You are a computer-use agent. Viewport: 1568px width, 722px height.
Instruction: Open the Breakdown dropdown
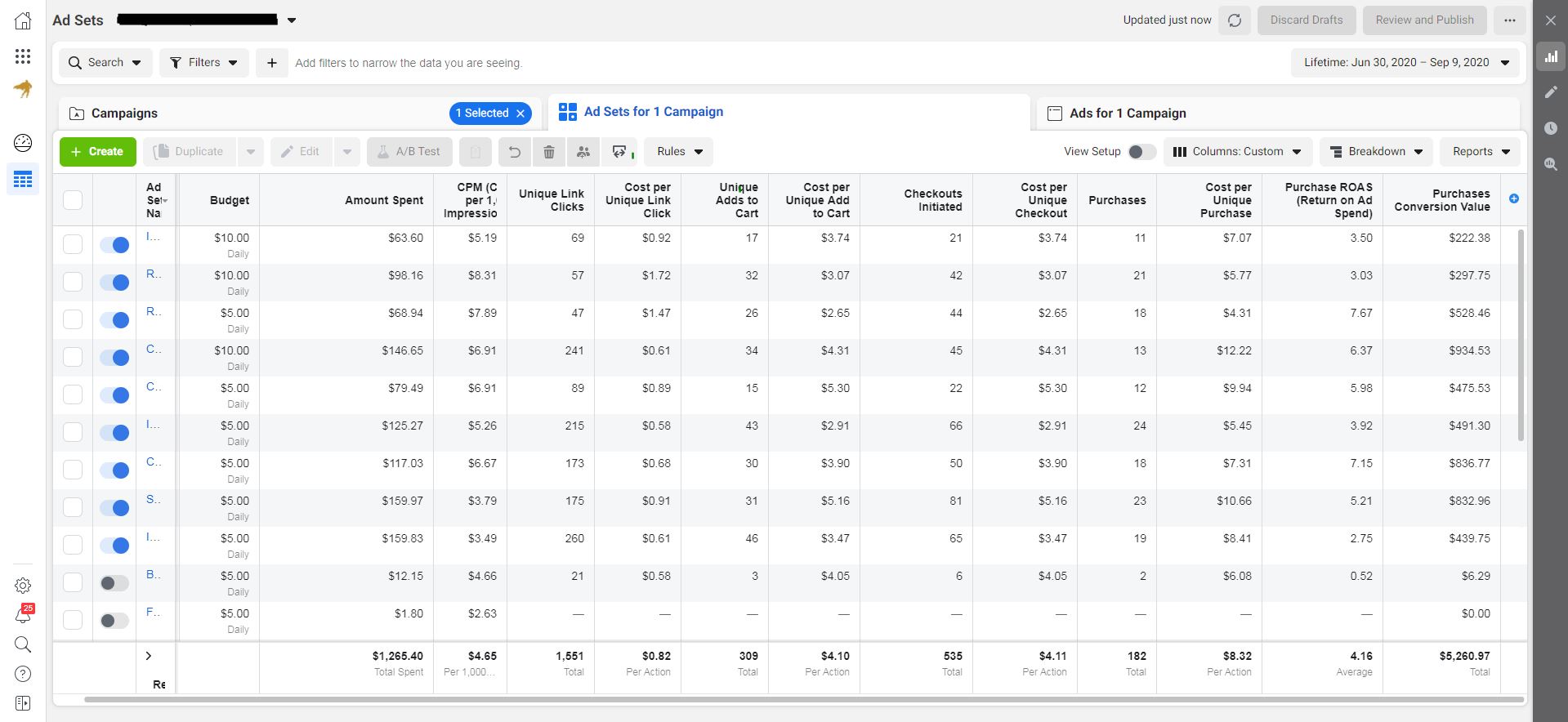[1377, 152]
